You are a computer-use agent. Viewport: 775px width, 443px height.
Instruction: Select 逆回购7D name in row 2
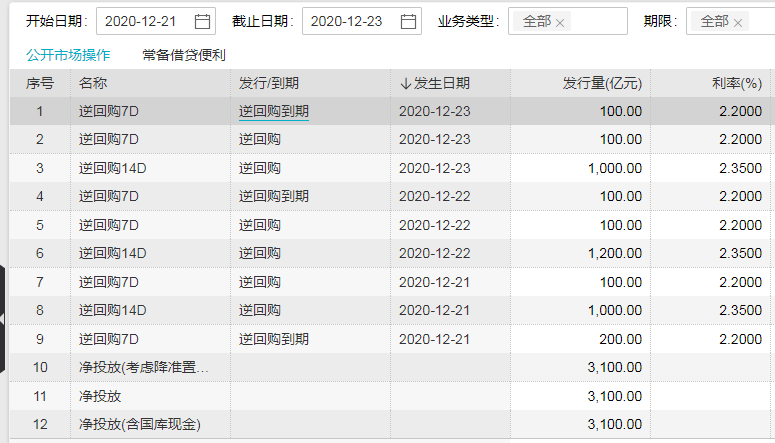click(x=109, y=139)
